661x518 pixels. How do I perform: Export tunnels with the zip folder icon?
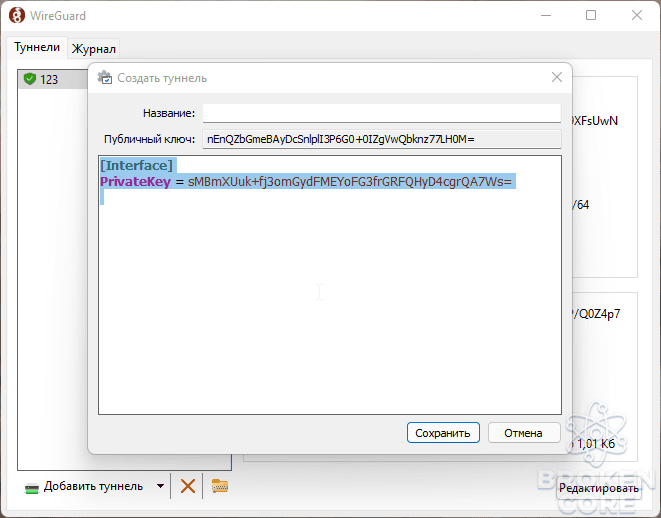pos(220,486)
